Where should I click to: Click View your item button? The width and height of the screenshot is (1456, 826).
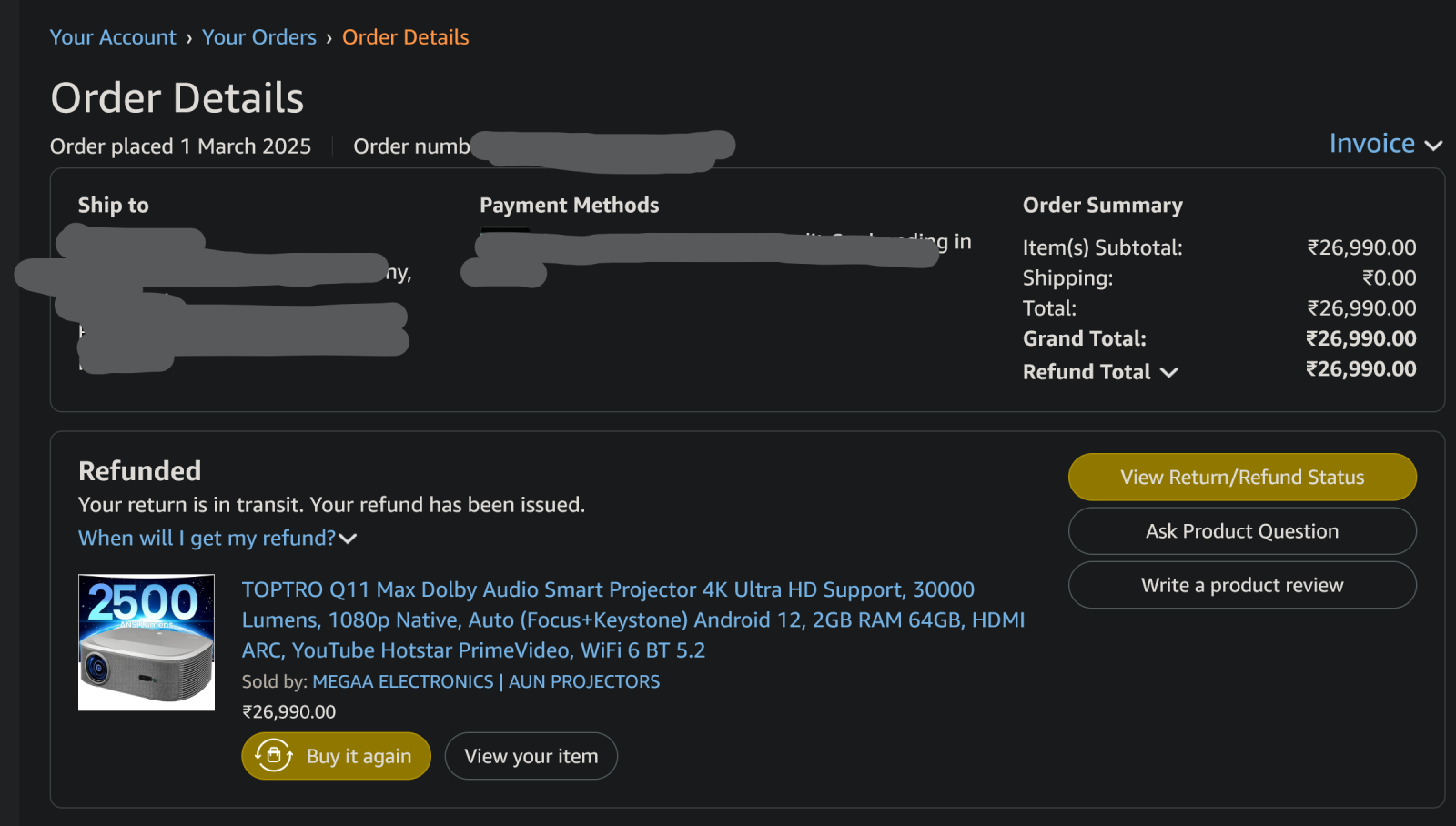click(x=531, y=756)
